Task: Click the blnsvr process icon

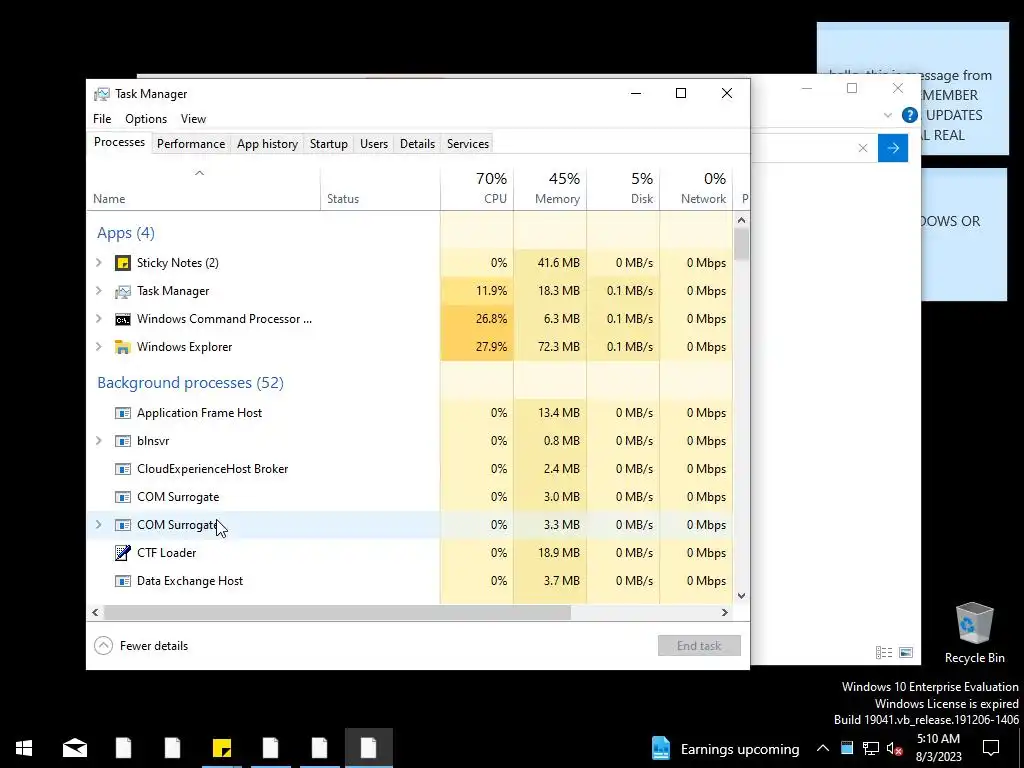Action: coord(123,441)
